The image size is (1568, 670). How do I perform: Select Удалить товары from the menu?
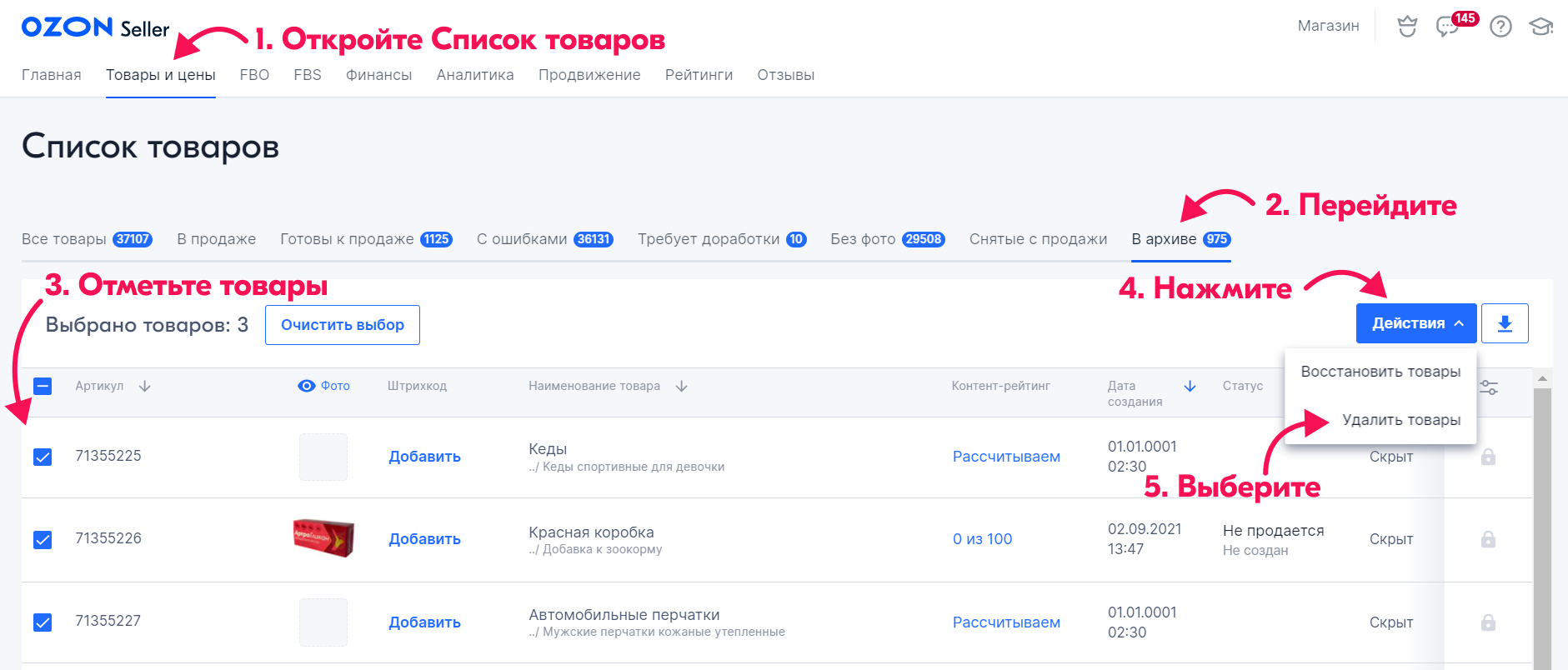(1400, 420)
